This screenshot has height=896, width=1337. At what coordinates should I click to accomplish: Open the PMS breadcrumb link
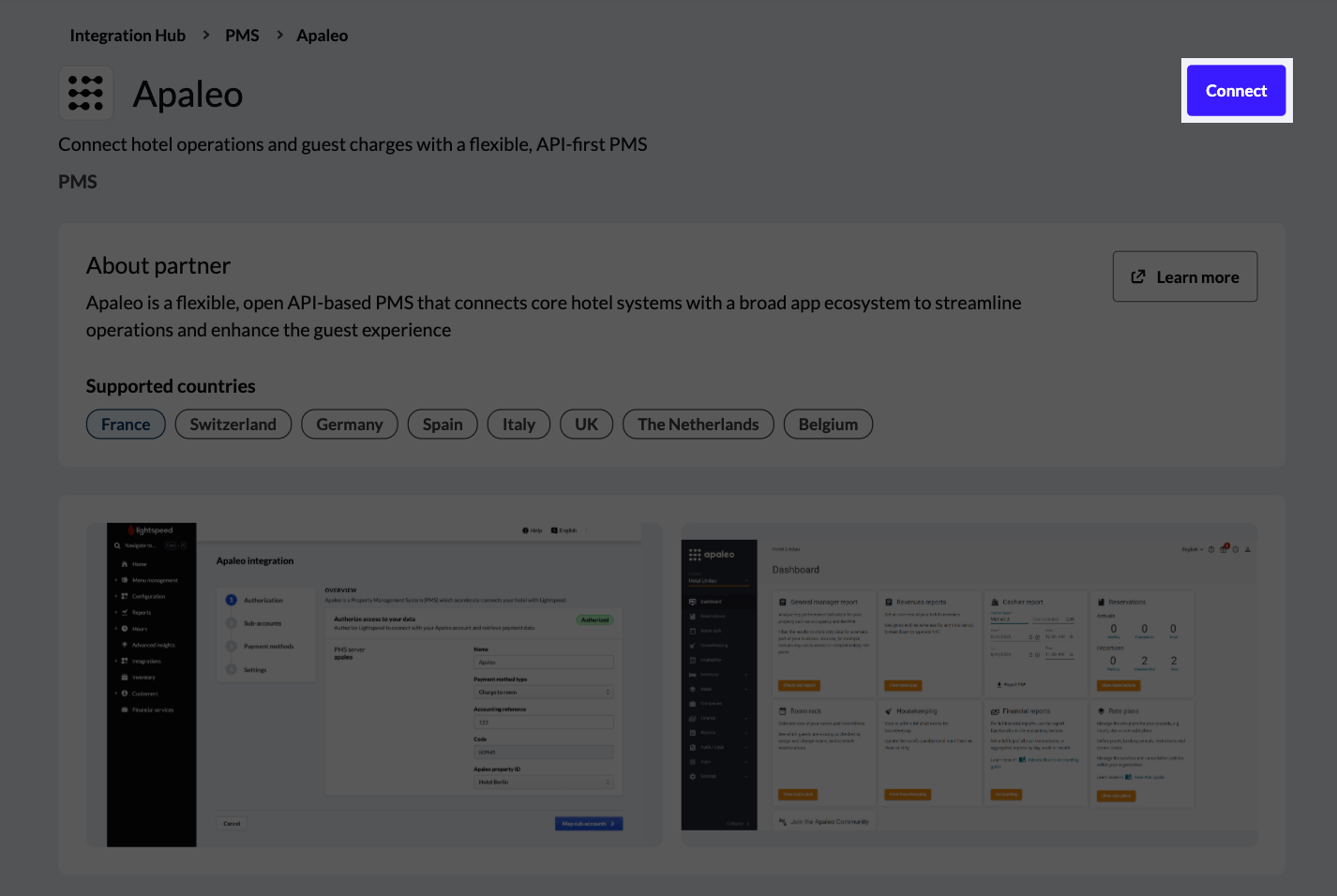tap(242, 36)
